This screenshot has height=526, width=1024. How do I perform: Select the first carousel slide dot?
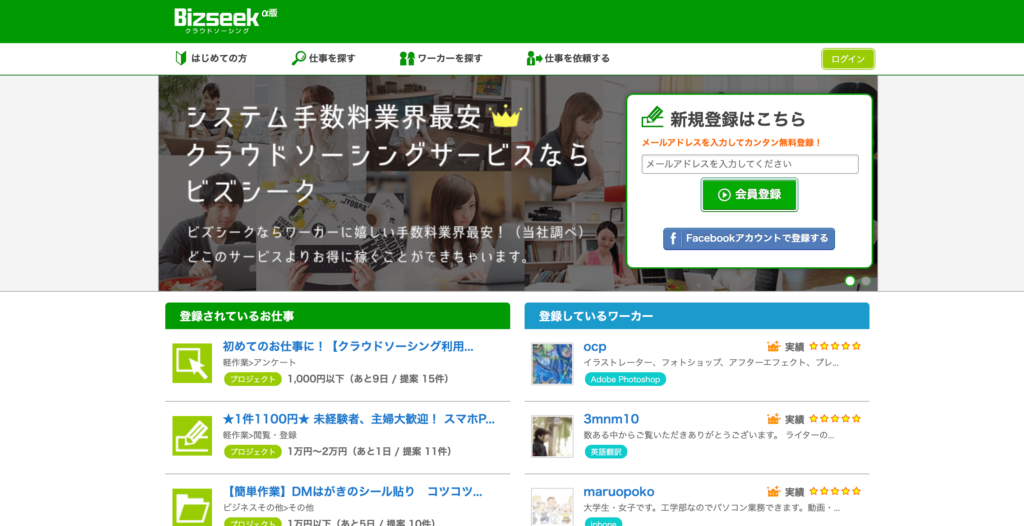pyautogui.click(x=850, y=281)
